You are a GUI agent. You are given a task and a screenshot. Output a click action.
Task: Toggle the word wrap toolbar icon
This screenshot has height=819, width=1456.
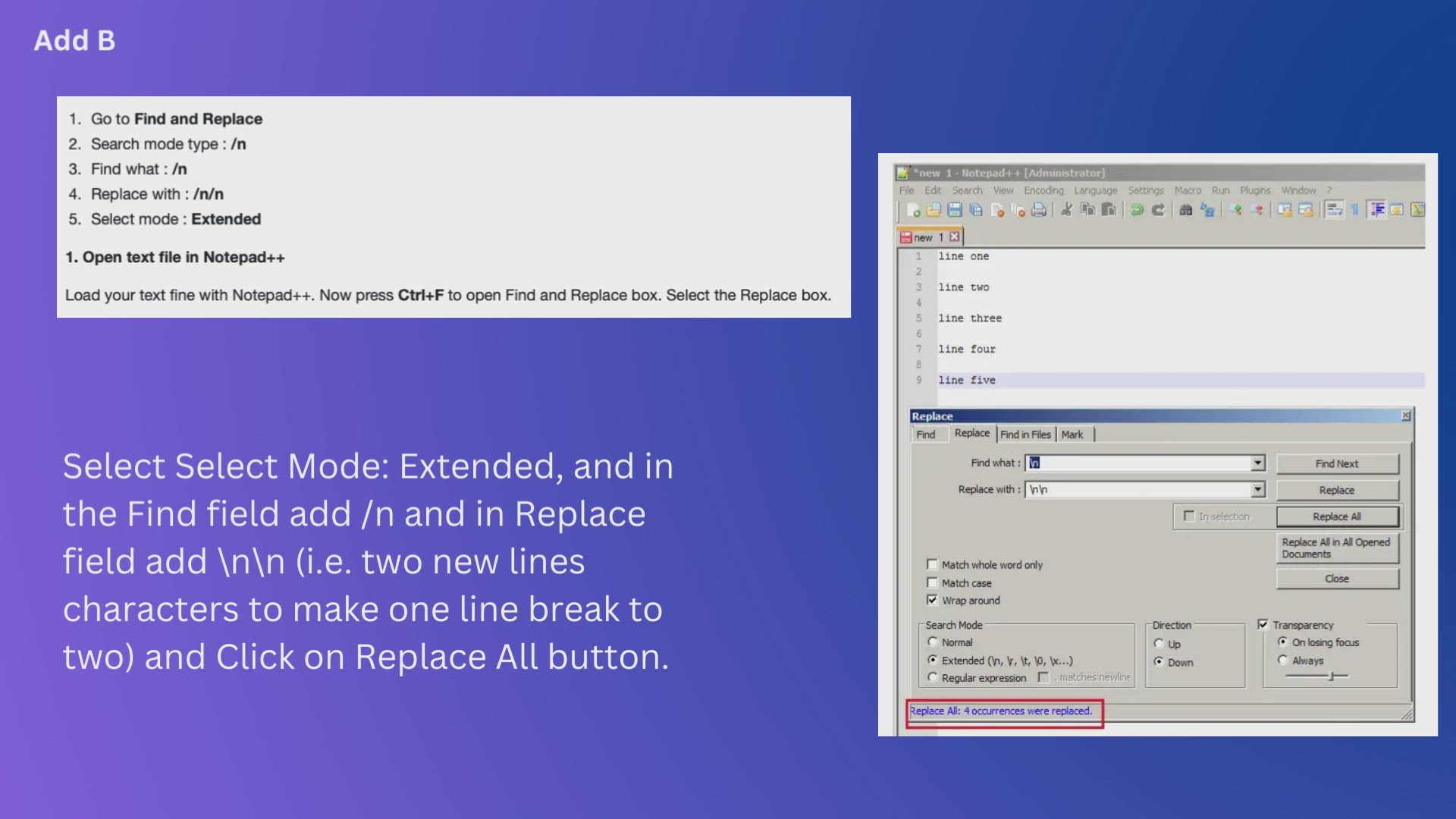(1334, 210)
